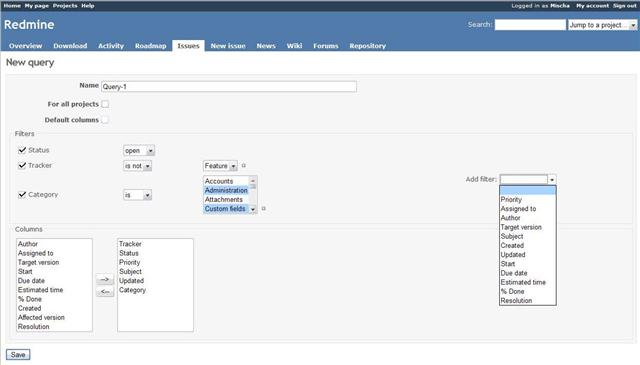This screenshot has height=365, width=640.
Task: Open the Mischa user profile link
Action: 560,6
